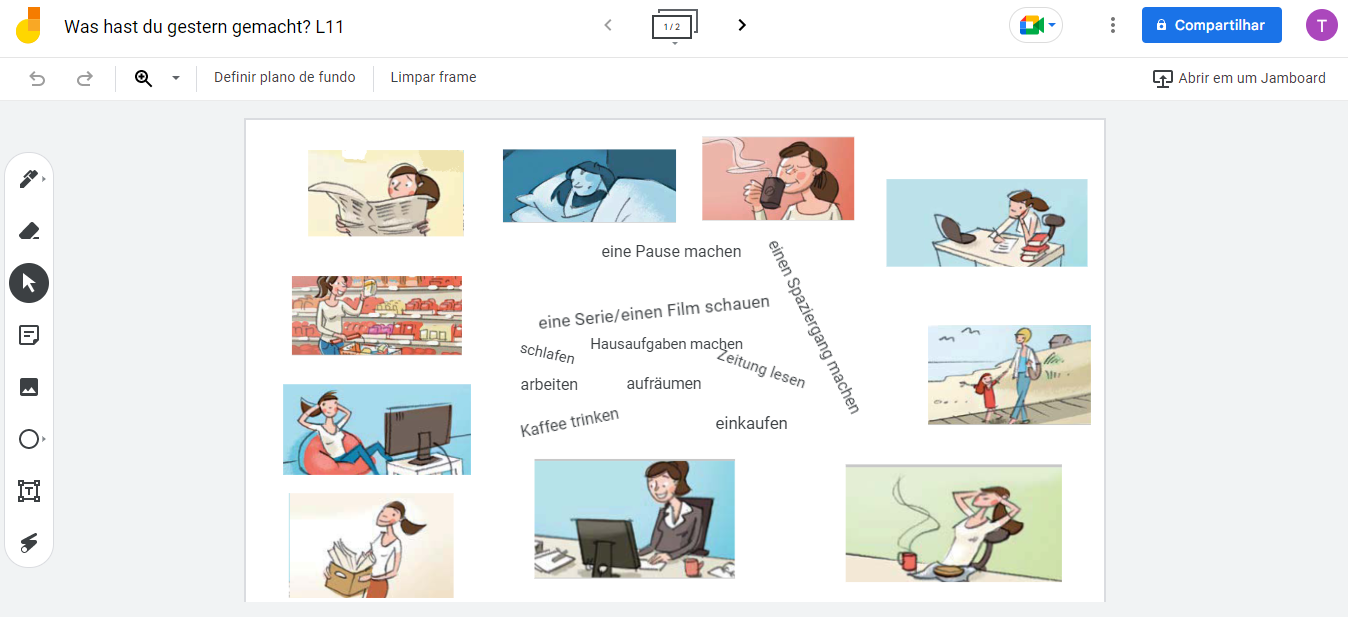Redo the last action
The image size is (1348, 617).
pos(85,78)
